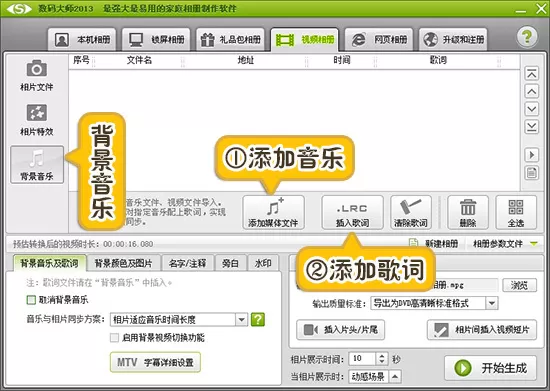This screenshot has width=550, height=391.
Task: Open 相片文件 camera sidebar item
Action: [36, 76]
